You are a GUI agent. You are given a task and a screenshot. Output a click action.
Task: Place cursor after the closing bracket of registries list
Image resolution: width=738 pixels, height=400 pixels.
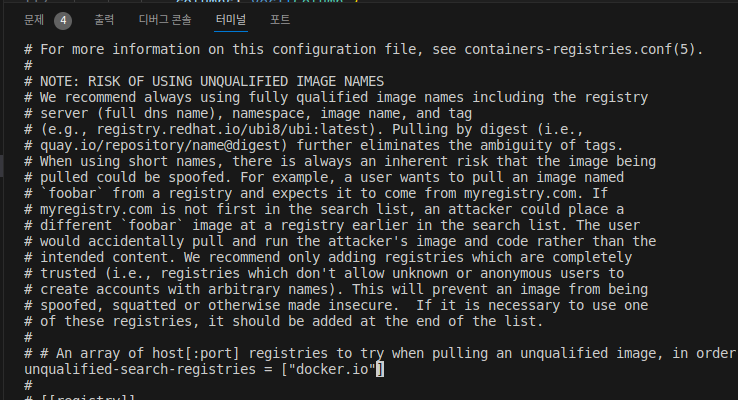(x=381, y=369)
